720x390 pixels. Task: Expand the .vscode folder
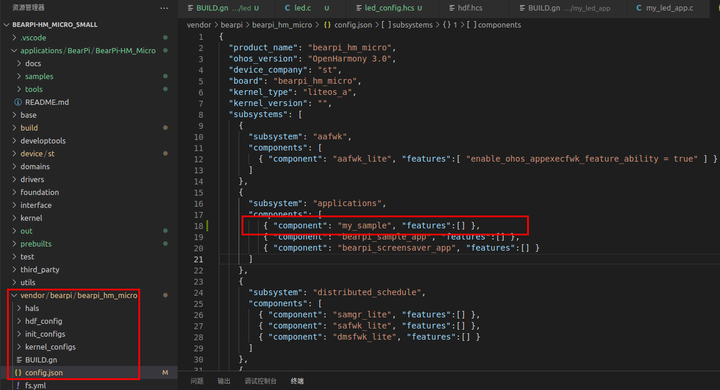(x=15, y=38)
